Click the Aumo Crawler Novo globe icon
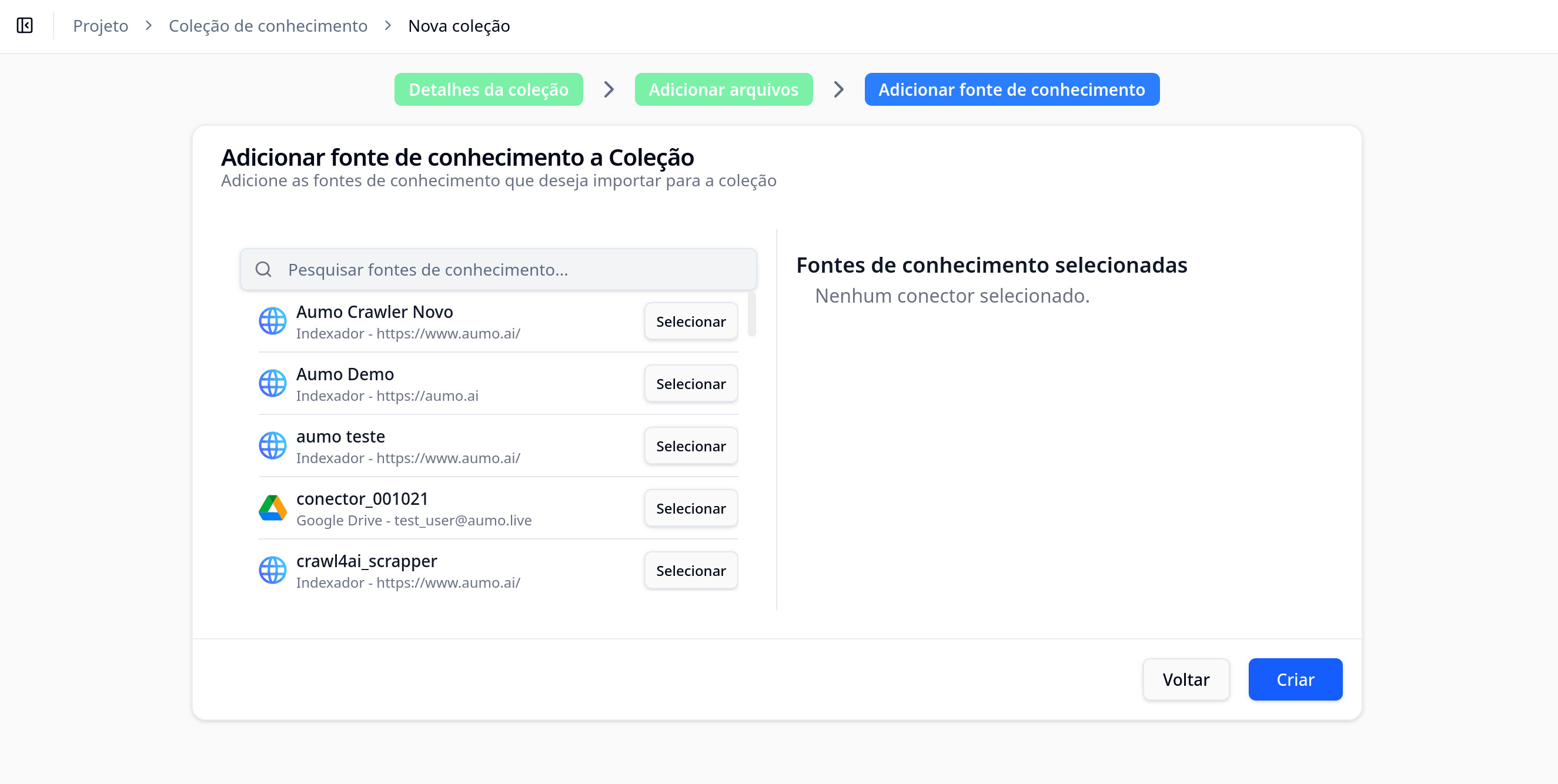The width and height of the screenshot is (1558, 784). tap(272, 321)
